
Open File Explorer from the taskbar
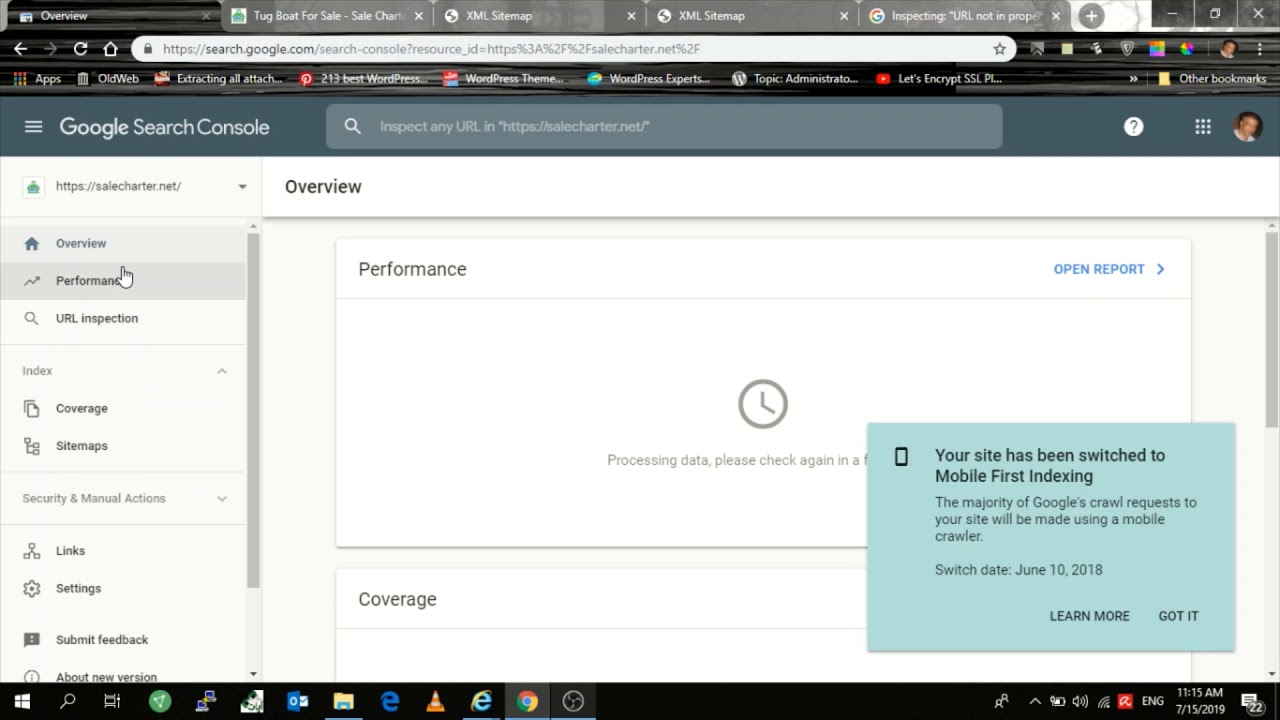[344, 702]
